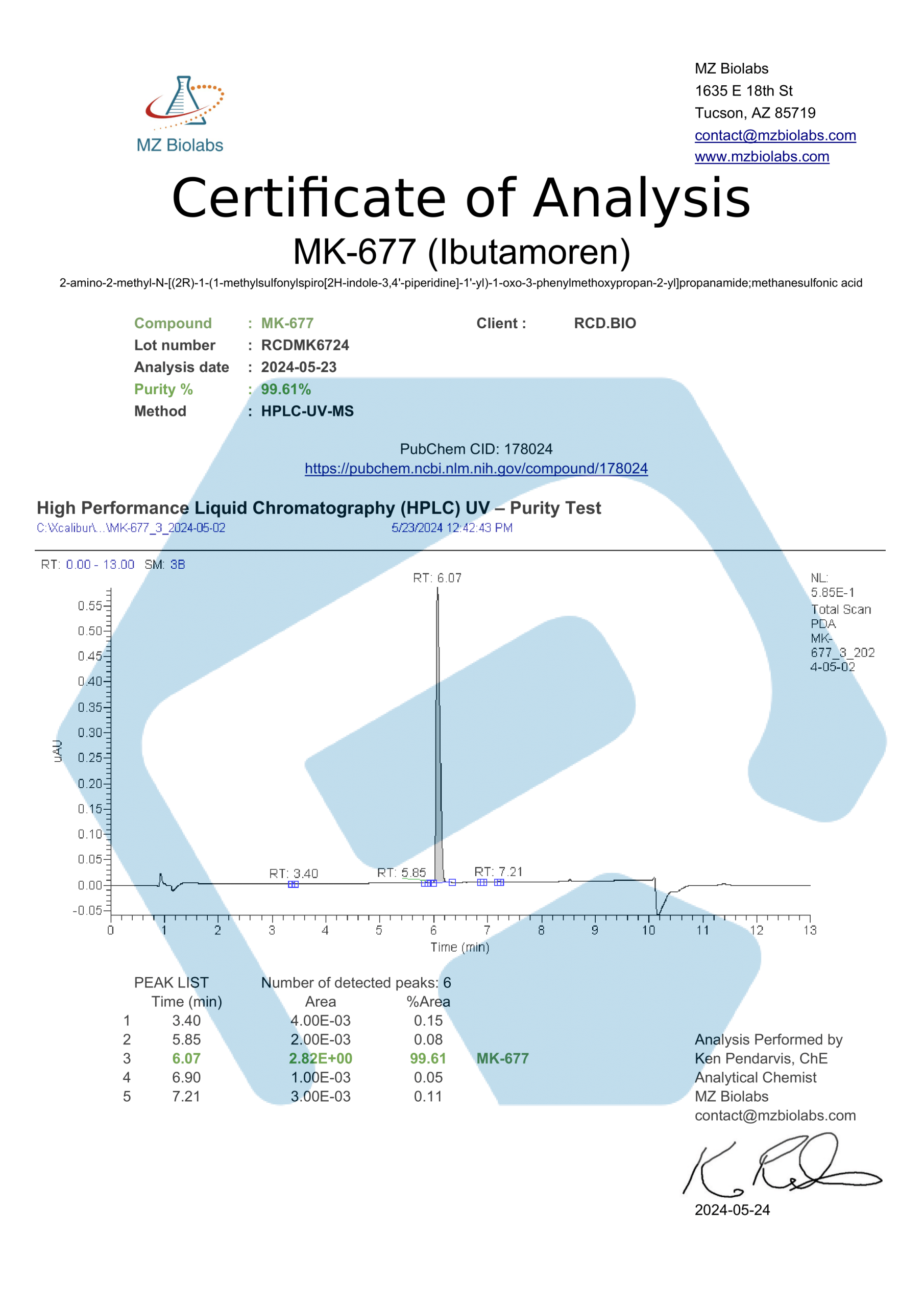Click the contact@mzbiolabs.com text below signature block

coord(775,1115)
